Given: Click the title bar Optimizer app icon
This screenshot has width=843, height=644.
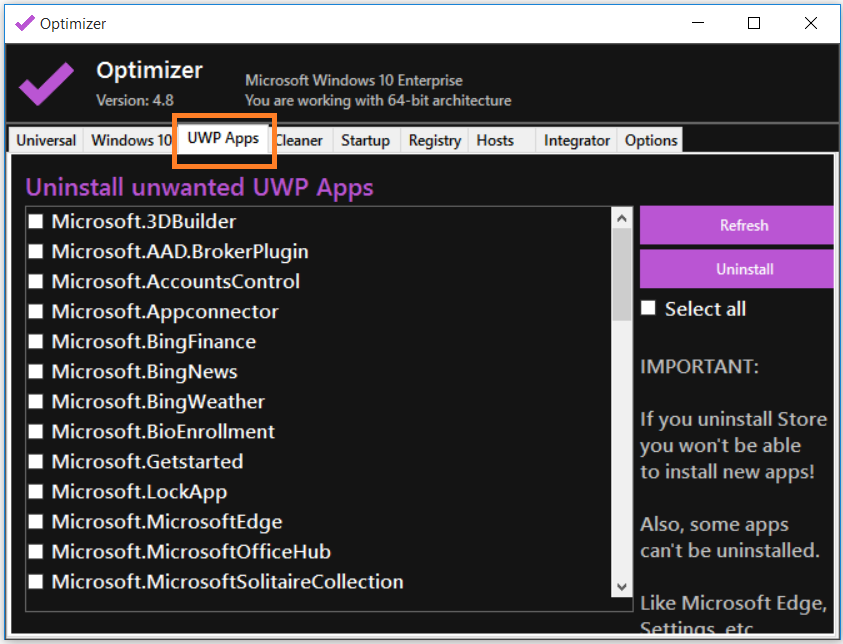Looking at the screenshot, I should click(25, 23).
